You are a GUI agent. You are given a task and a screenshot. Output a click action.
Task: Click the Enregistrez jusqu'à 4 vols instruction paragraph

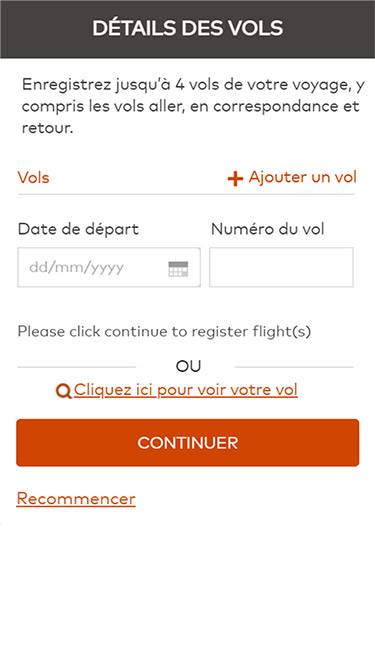pyautogui.click(x=193, y=106)
